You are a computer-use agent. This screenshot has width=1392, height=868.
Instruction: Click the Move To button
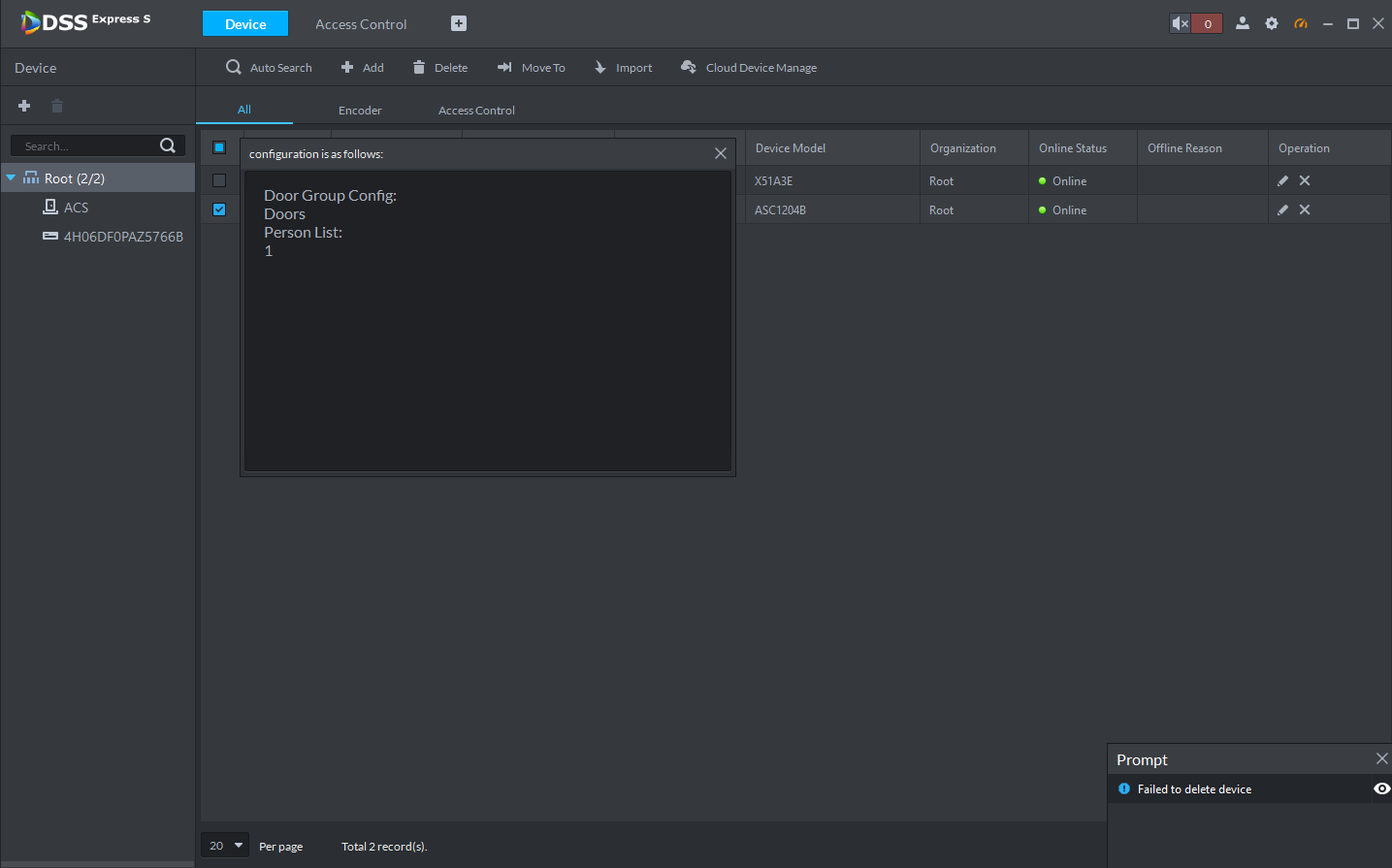pos(531,67)
